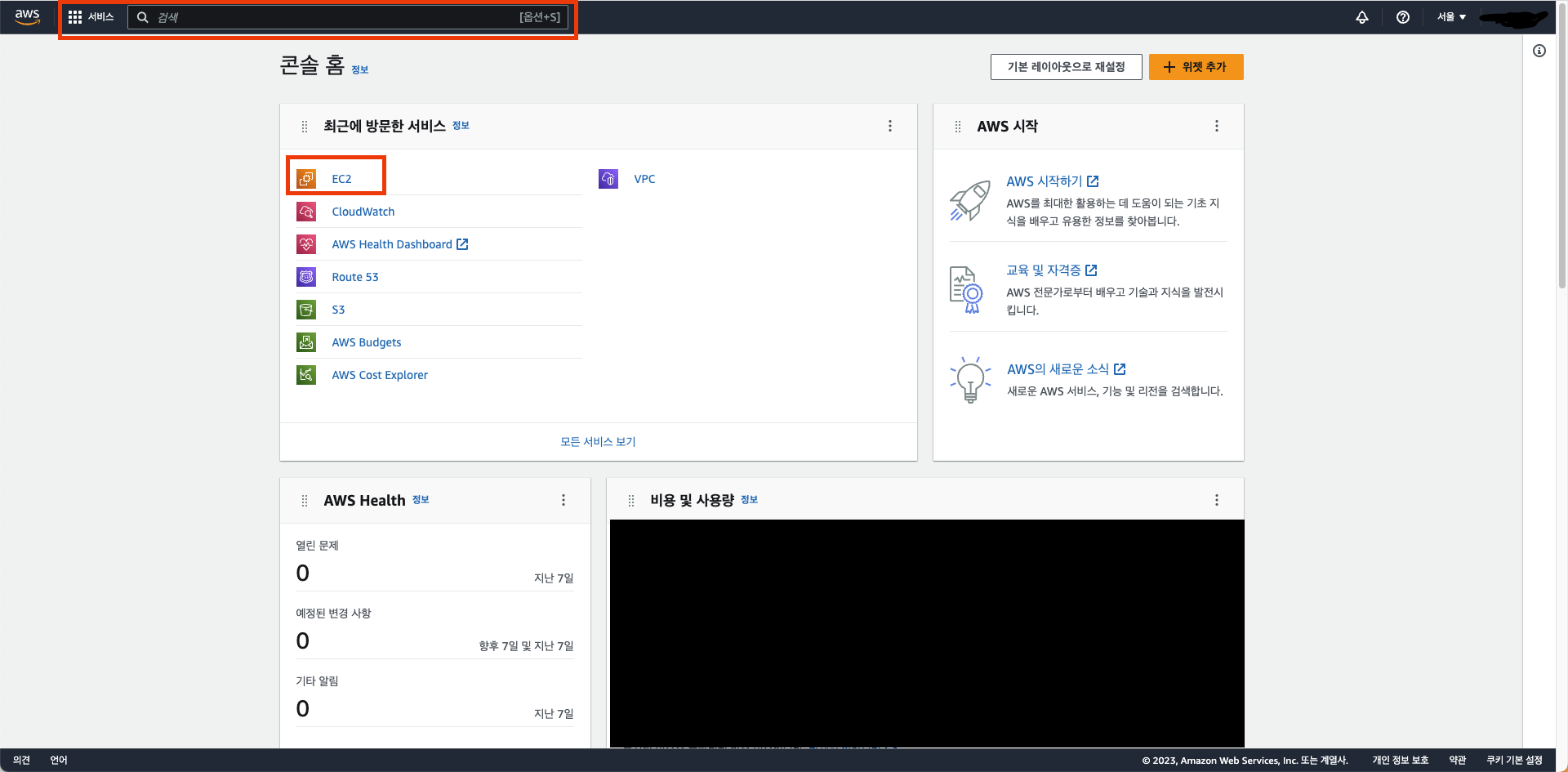Open the notifications bell icon
Screen dimensions: 1568x772
click(1362, 17)
